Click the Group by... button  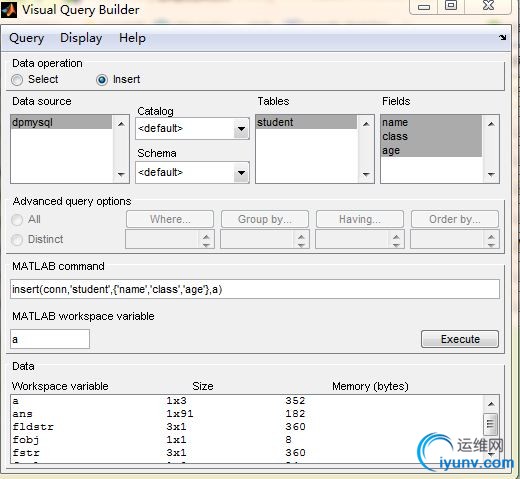pyautogui.click(x=265, y=219)
